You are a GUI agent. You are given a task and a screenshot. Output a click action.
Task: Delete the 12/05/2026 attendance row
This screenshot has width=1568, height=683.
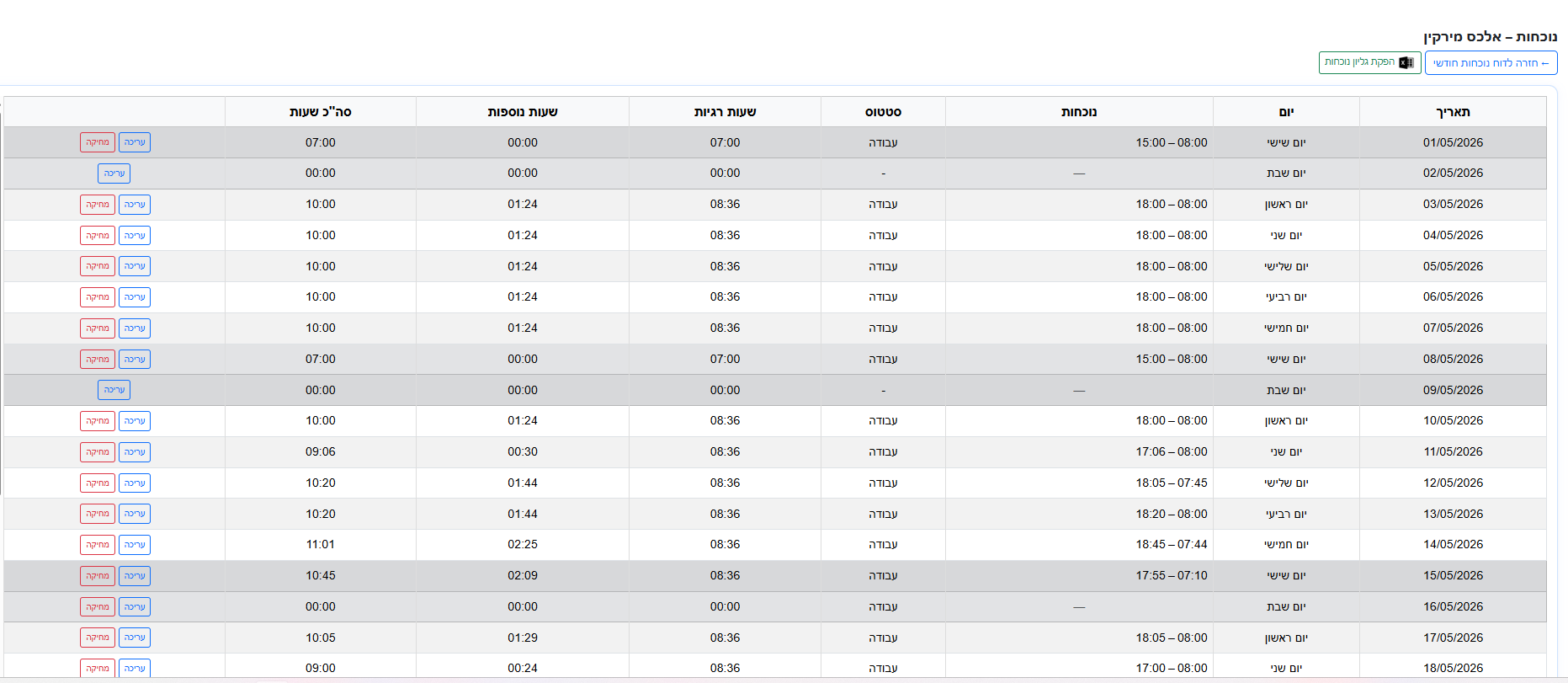pyautogui.click(x=98, y=483)
